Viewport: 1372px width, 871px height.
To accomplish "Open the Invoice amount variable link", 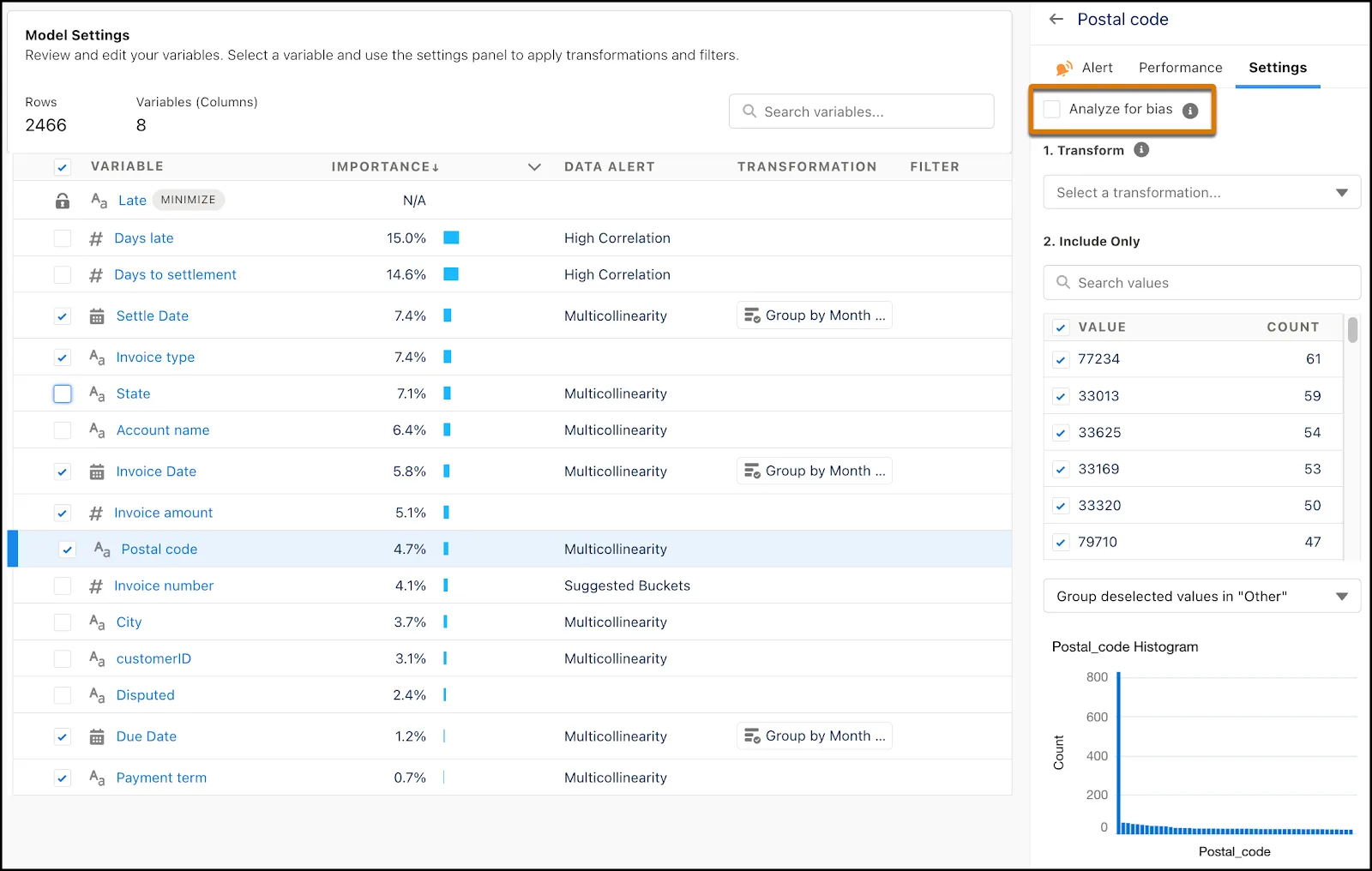I will point(164,513).
